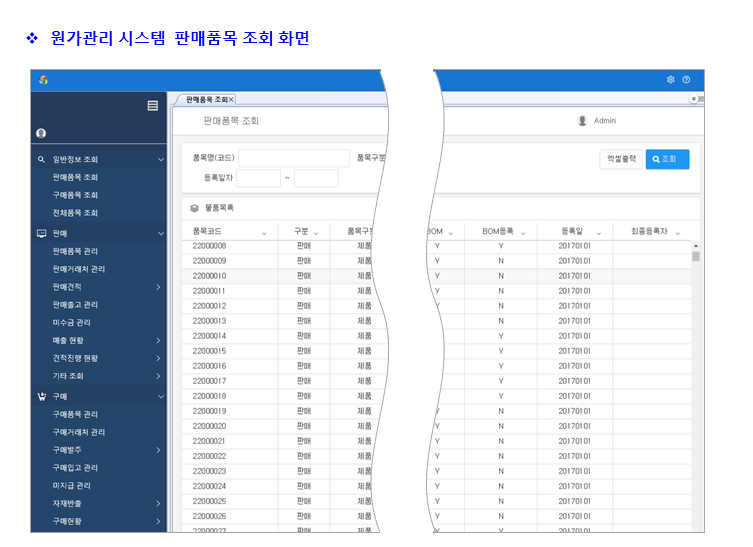The height and width of the screenshot is (547, 753).
Task: Close the 판매품목 조회 tab
Action: (x=231, y=99)
